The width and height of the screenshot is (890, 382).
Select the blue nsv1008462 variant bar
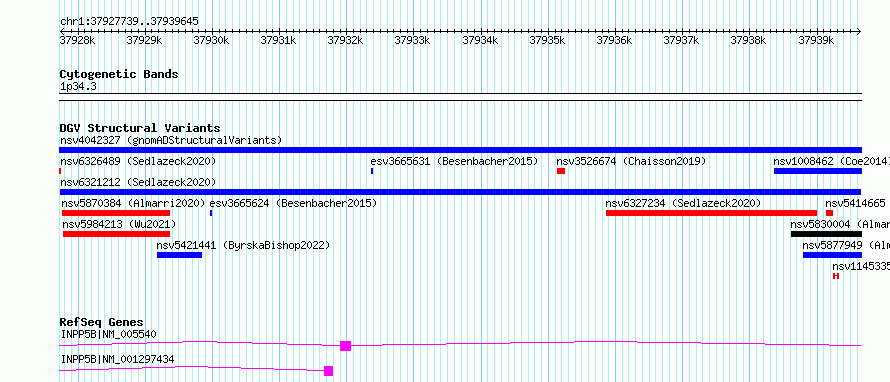[818, 171]
